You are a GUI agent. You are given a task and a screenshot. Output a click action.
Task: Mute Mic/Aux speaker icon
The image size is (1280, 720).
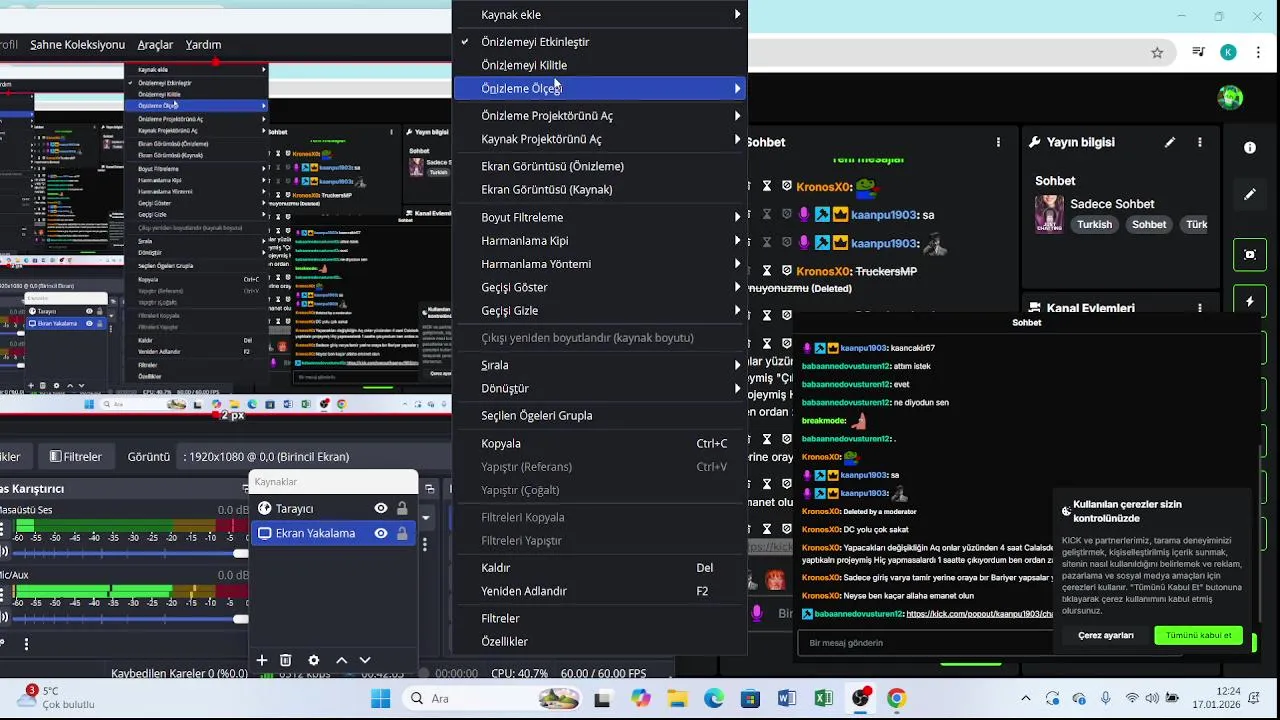3,618
